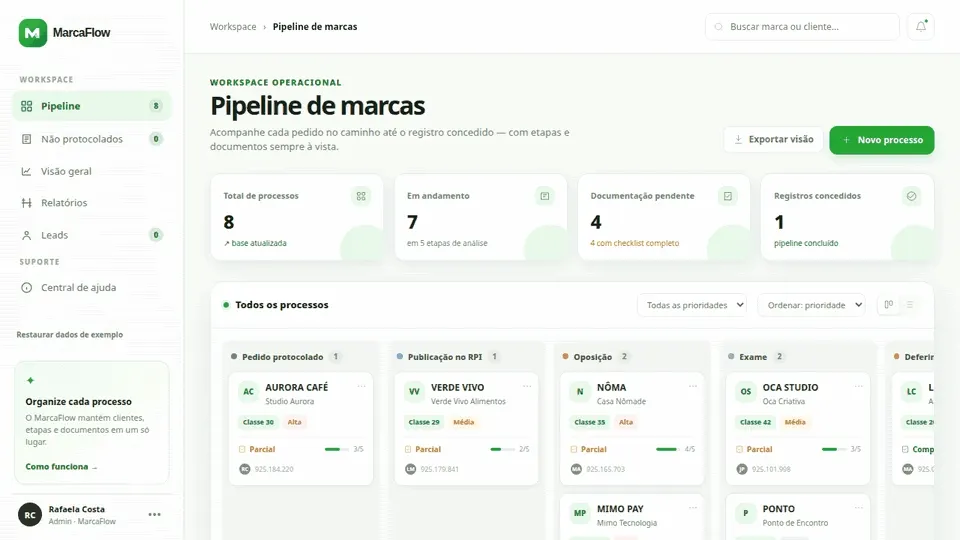Image resolution: width=960 pixels, height=540 pixels.
Task: Click the Novo processo button
Action: pyautogui.click(x=882, y=140)
